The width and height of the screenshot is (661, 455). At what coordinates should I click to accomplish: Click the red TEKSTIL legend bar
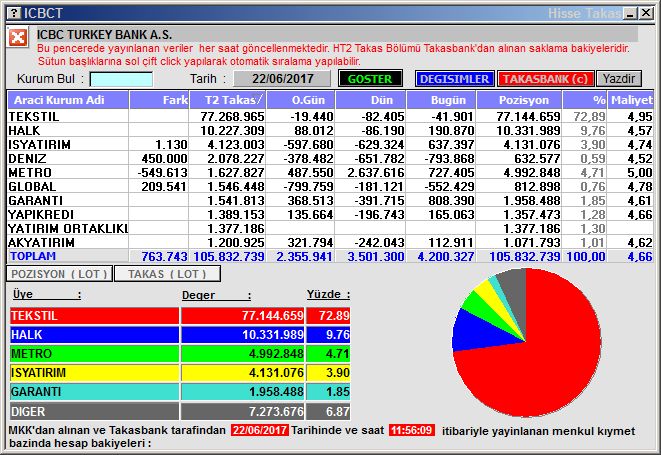pos(94,316)
